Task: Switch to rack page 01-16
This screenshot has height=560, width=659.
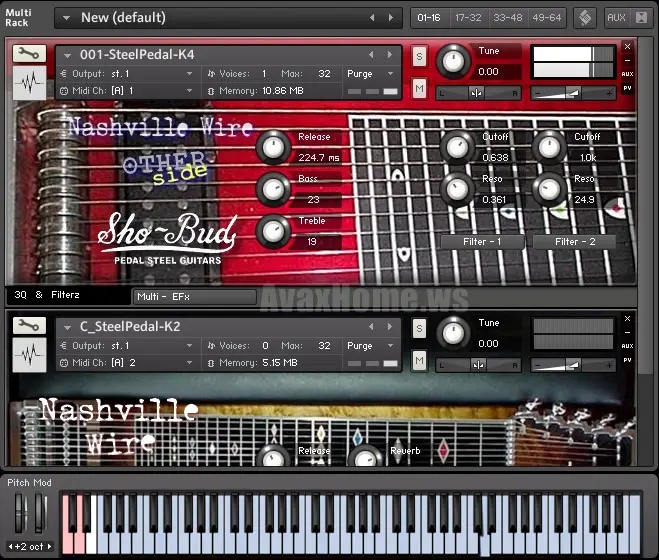Action: point(429,18)
